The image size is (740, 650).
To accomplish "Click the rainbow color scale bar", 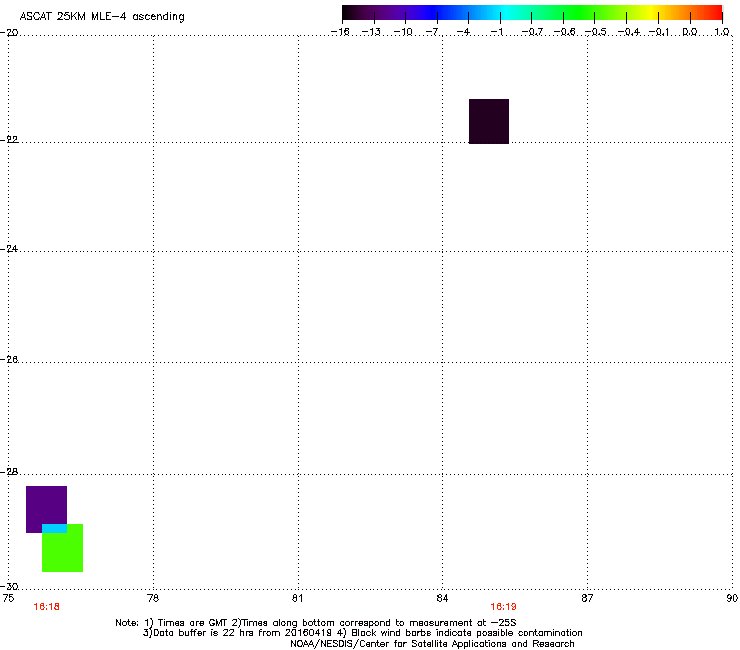I will tap(532, 13).
